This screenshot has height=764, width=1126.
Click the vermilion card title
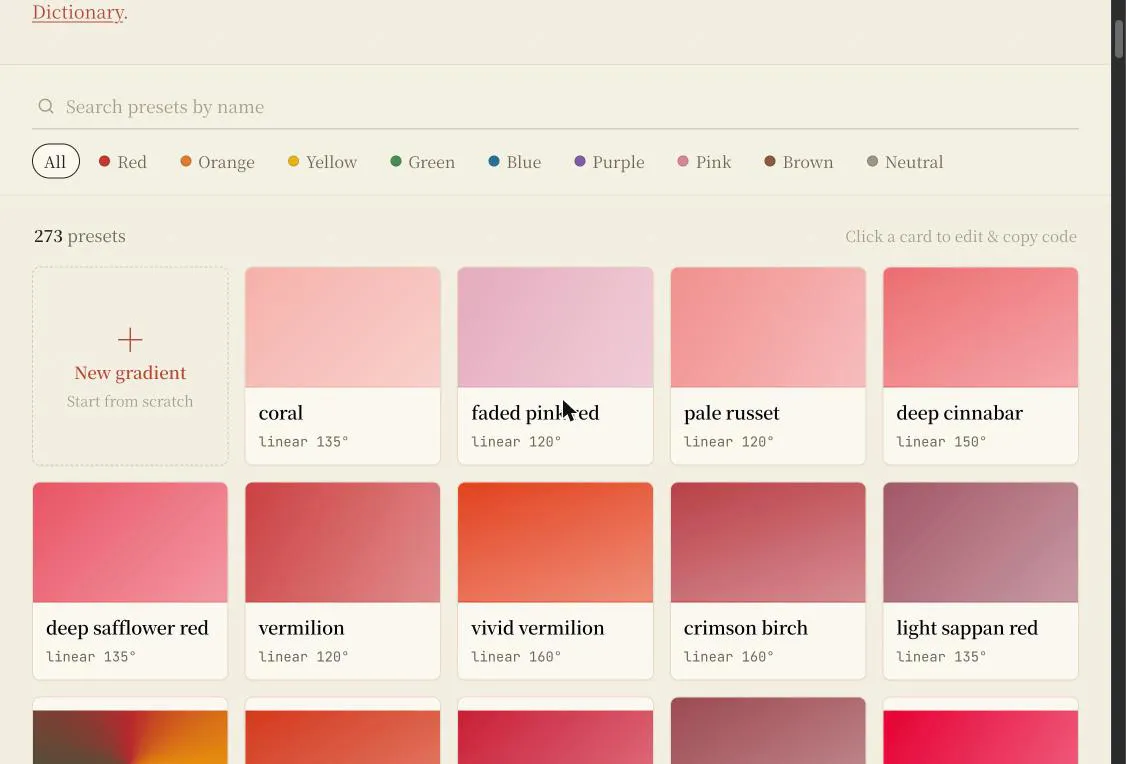[x=301, y=628]
